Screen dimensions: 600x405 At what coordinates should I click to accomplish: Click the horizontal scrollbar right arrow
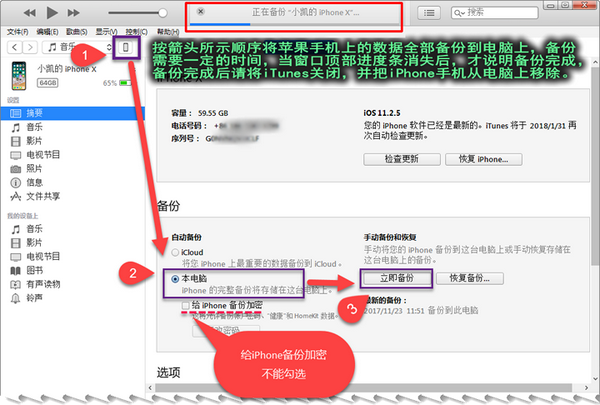(x=587, y=388)
